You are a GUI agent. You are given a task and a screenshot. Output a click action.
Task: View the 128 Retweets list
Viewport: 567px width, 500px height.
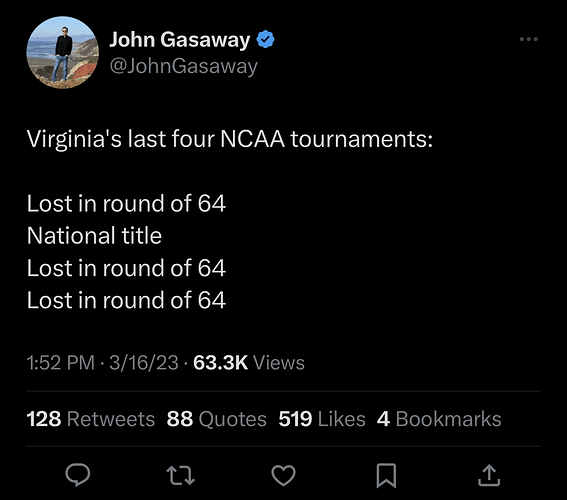coord(91,419)
